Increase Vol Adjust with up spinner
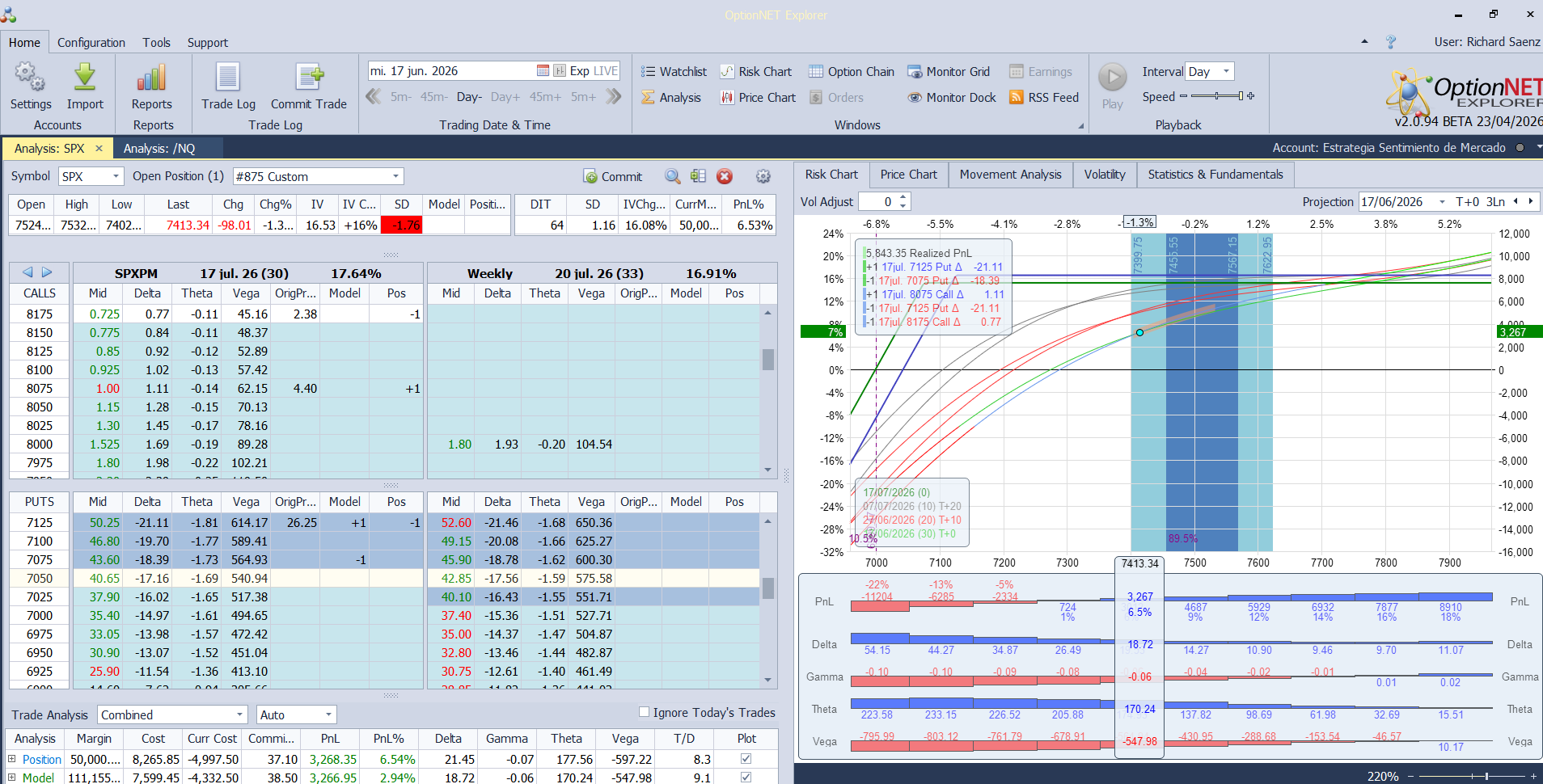Screen dimensions: 1543x784 click(903, 197)
